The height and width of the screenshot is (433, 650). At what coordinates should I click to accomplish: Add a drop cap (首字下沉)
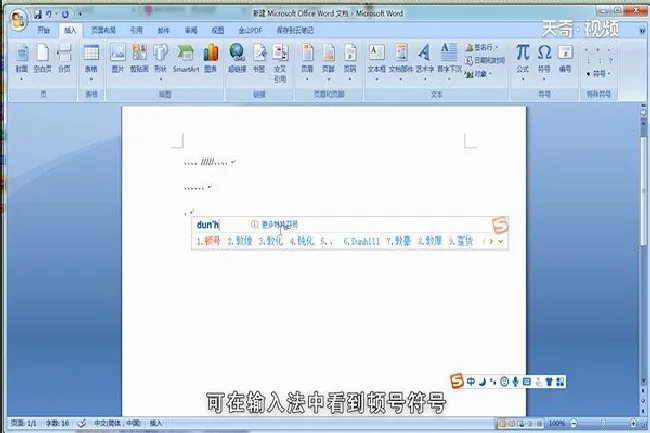point(449,62)
